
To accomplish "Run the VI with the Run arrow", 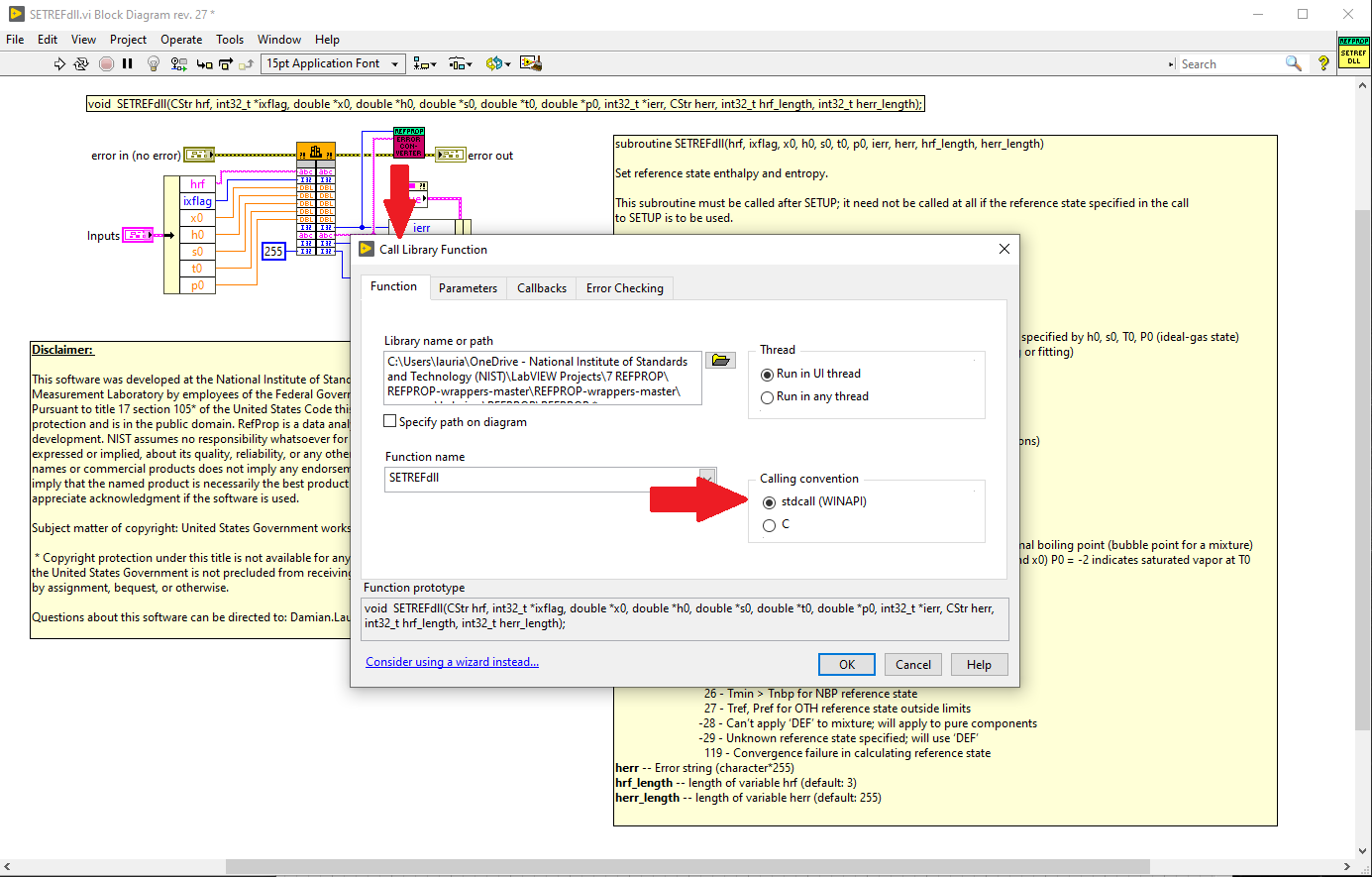I will point(59,62).
